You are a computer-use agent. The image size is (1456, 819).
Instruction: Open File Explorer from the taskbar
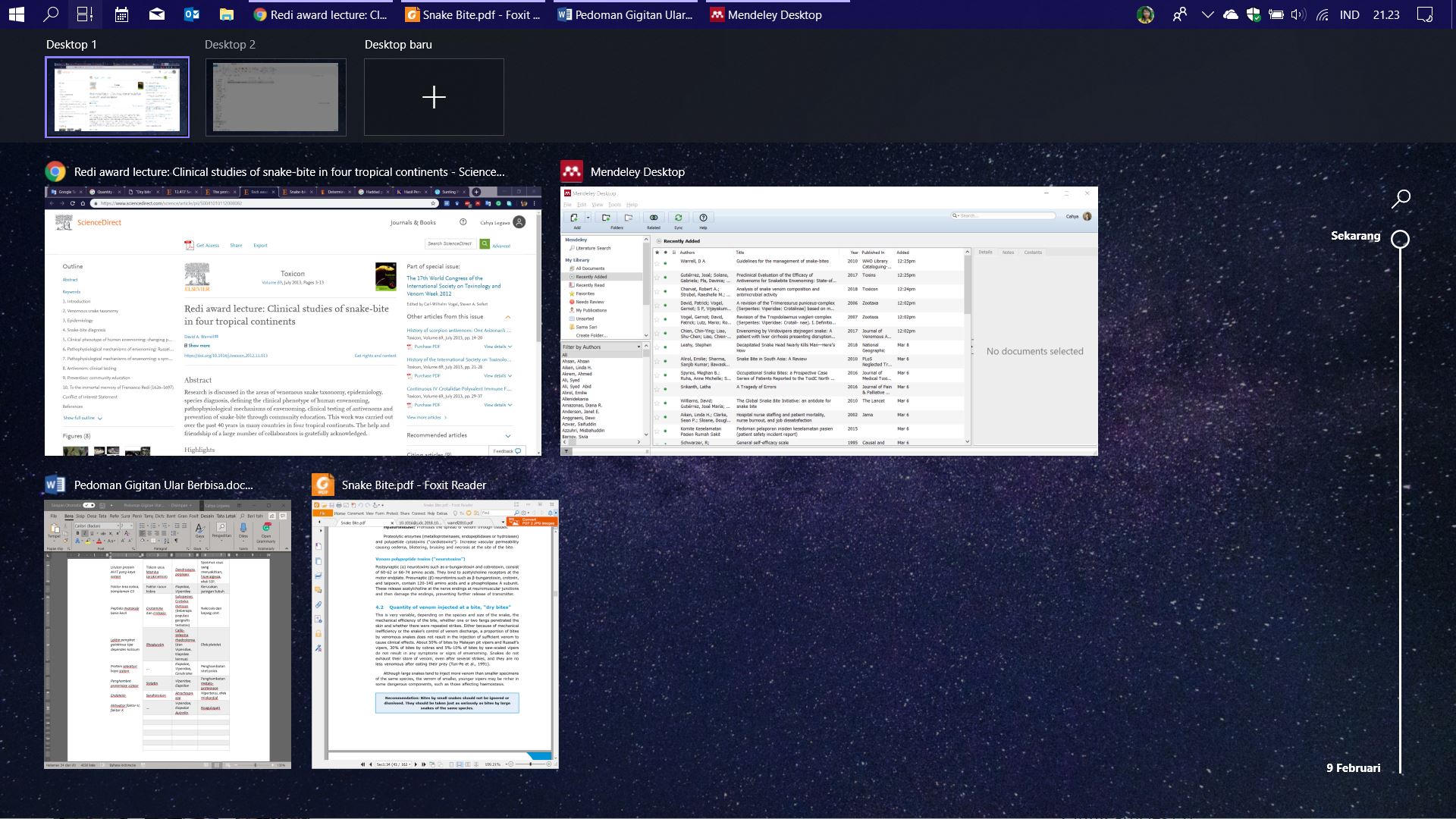click(x=226, y=14)
